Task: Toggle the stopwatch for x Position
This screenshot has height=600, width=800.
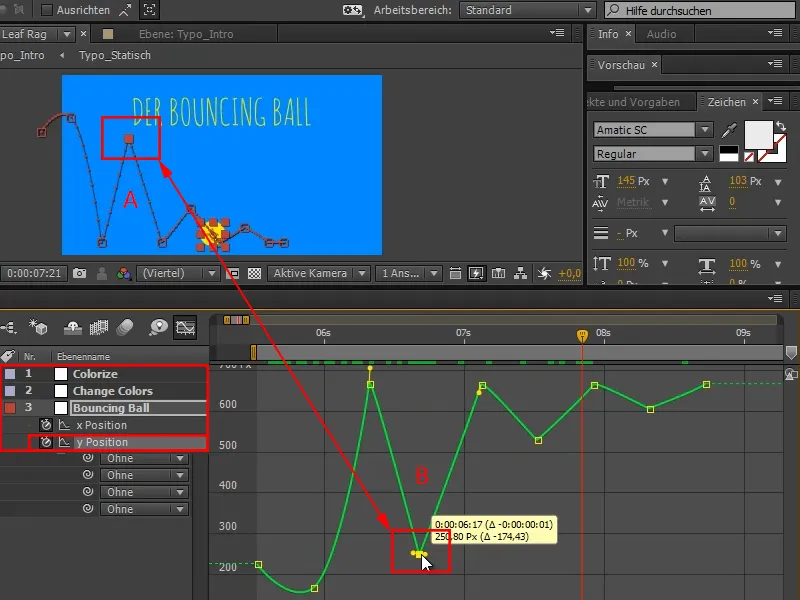Action: coord(46,425)
